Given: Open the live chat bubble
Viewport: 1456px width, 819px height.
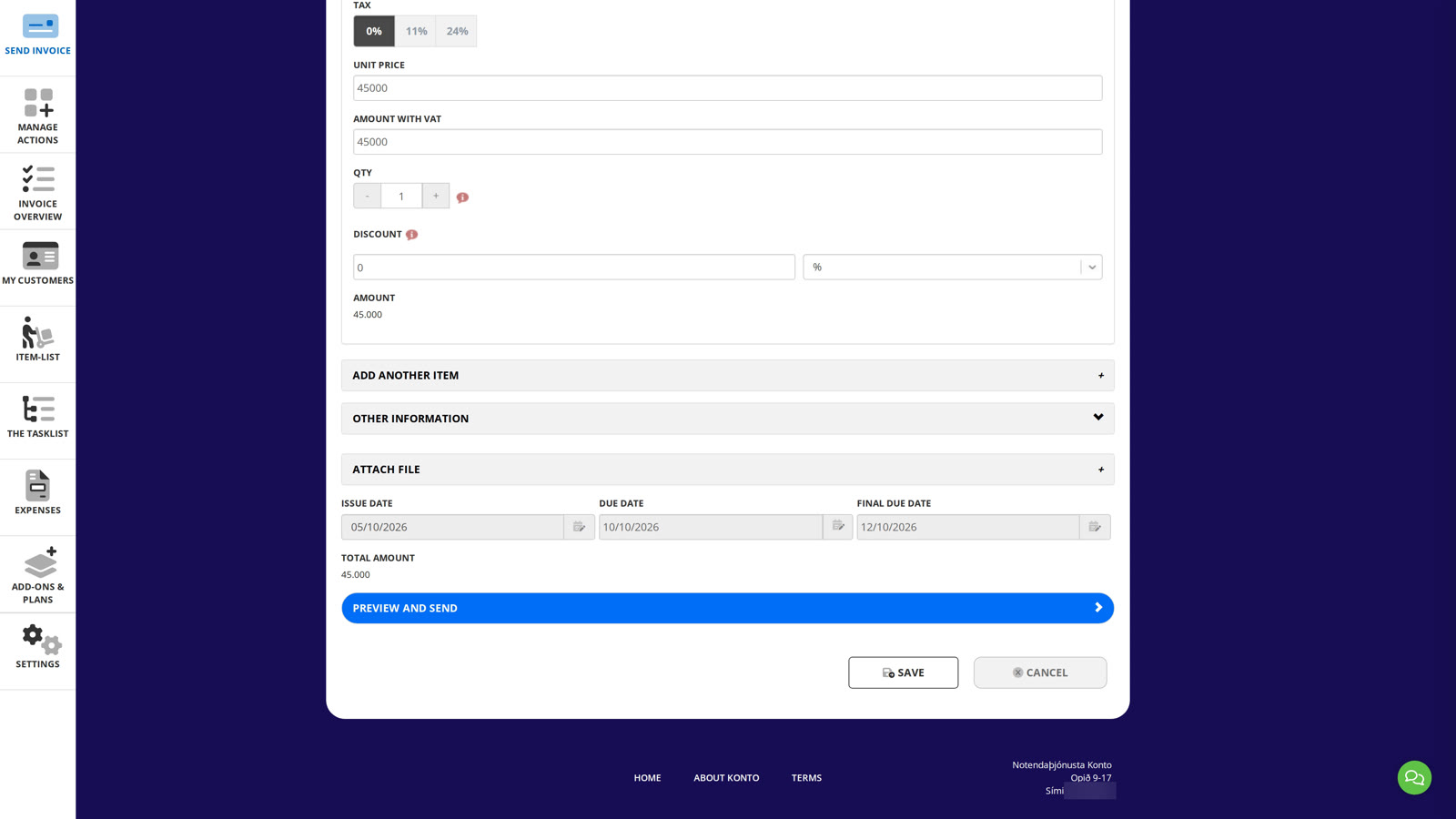Looking at the screenshot, I should [1414, 777].
